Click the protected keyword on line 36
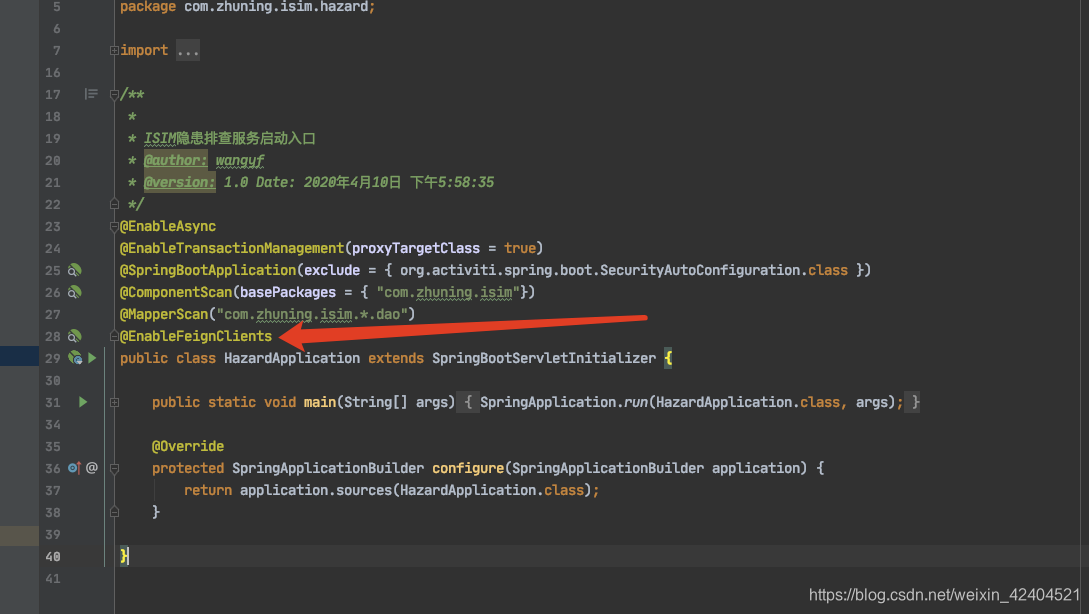The width and height of the screenshot is (1089, 614). [x=188, y=468]
